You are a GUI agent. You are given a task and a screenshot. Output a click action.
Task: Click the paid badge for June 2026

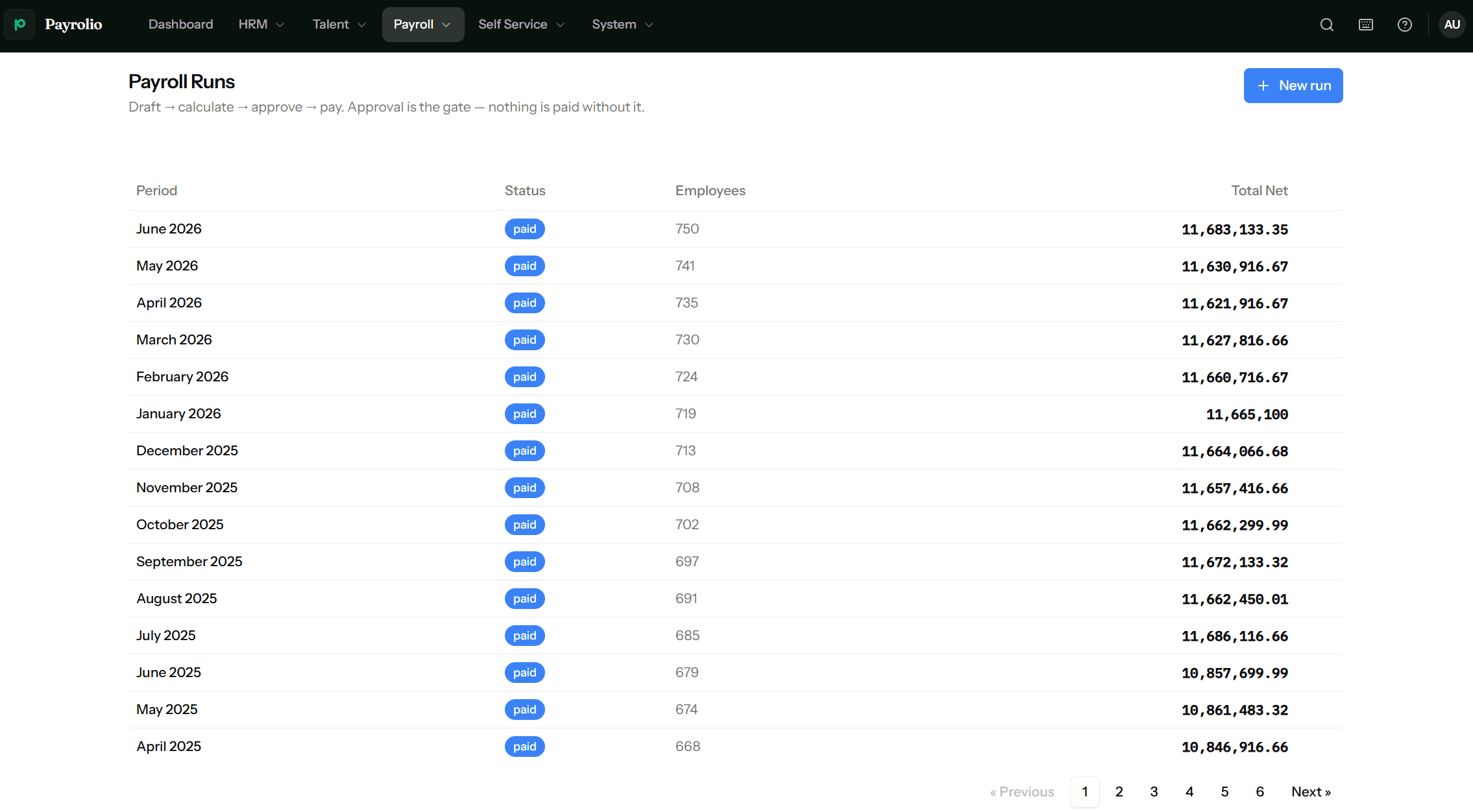524,229
